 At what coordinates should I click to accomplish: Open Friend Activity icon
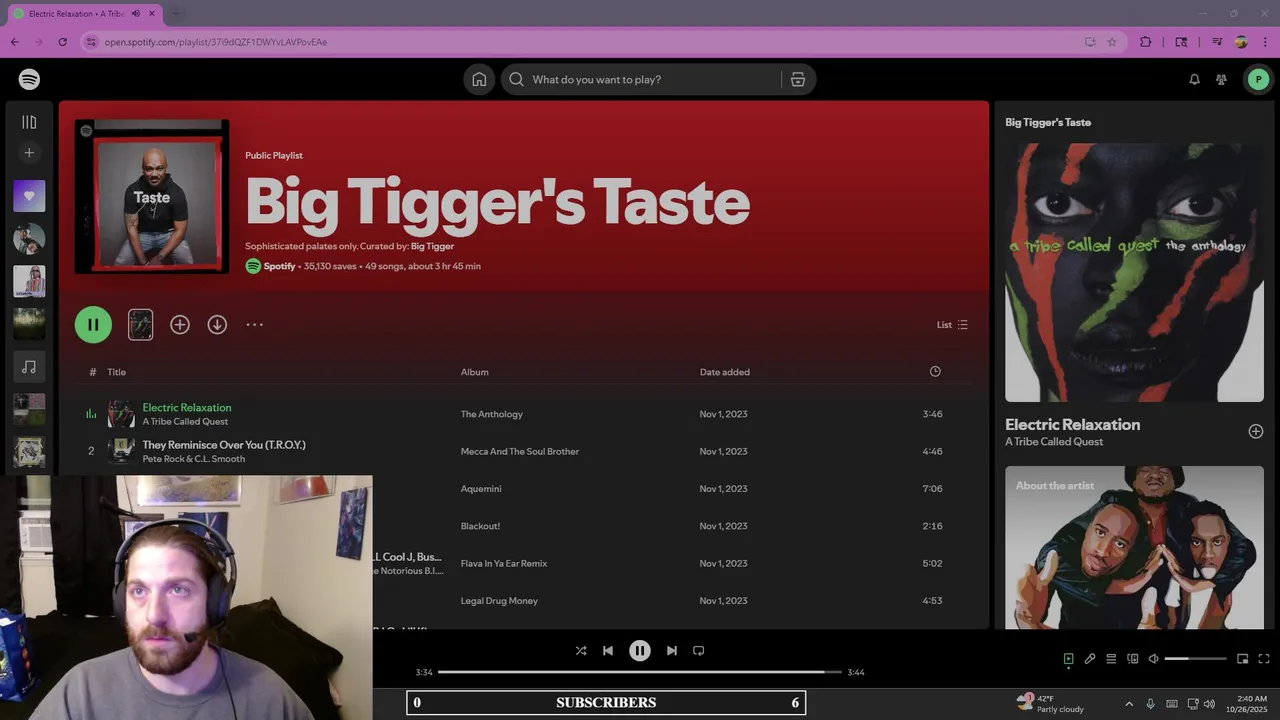pyautogui.click(x=1221, y=79)
